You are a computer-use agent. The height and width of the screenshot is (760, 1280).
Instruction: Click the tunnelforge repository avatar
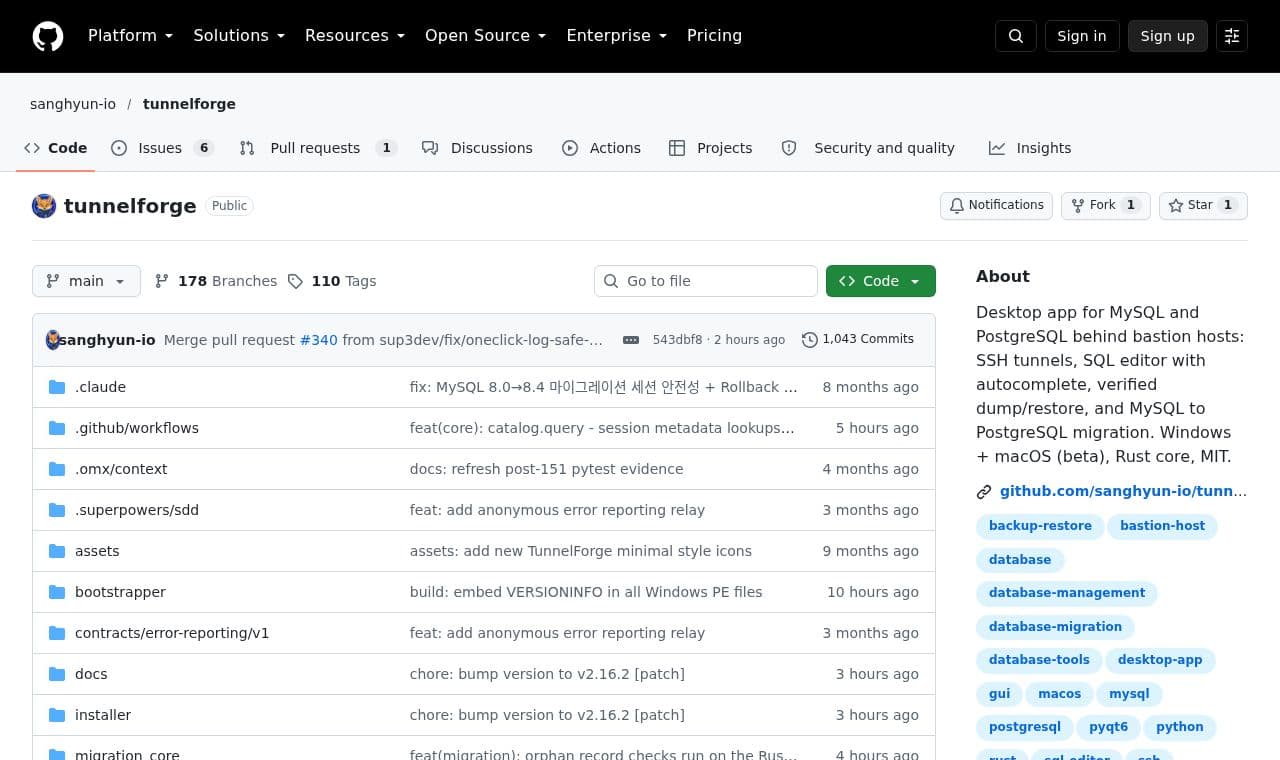[x=44, y=206]
